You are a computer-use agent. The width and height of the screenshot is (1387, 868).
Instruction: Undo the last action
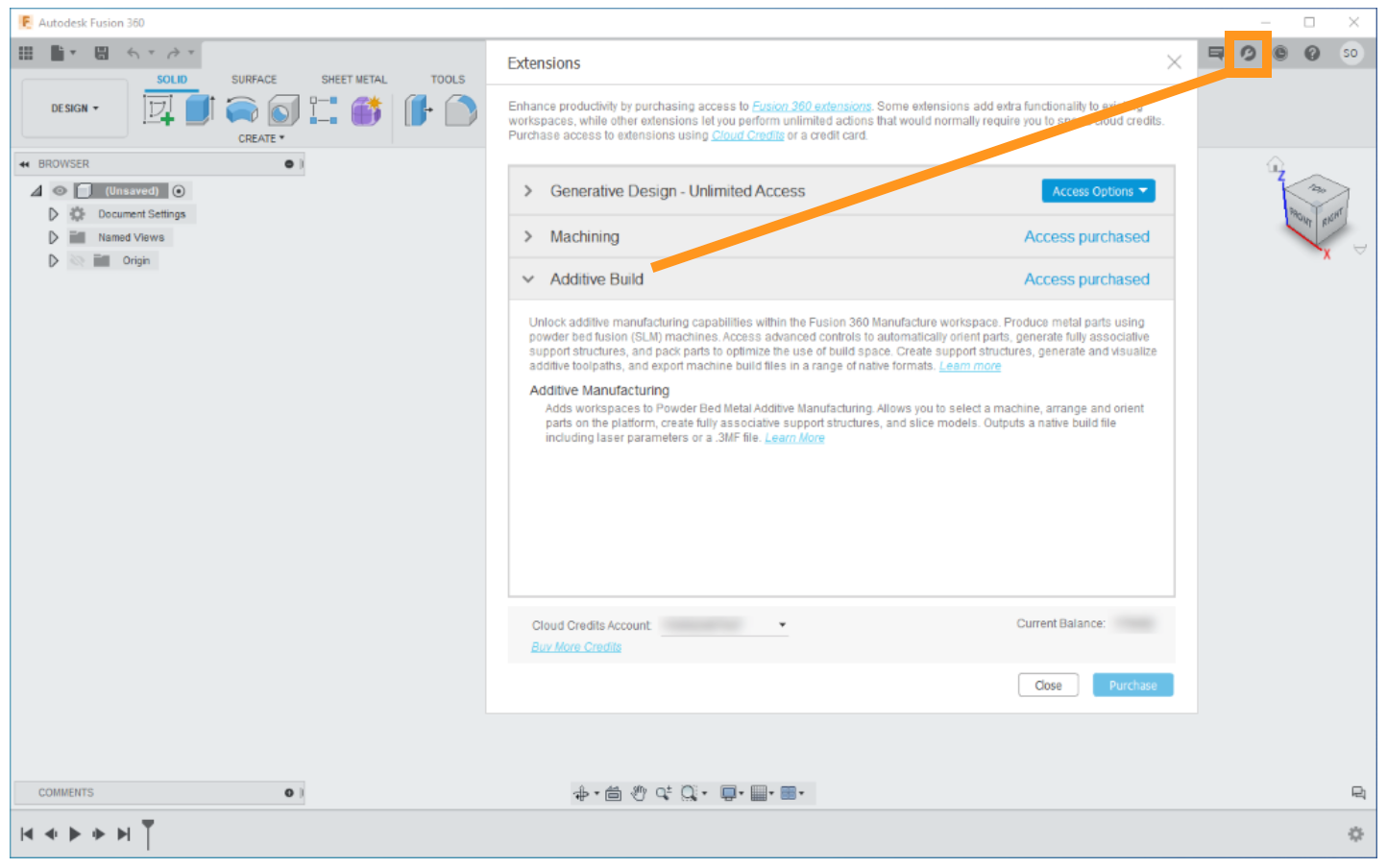pos(134,53)
